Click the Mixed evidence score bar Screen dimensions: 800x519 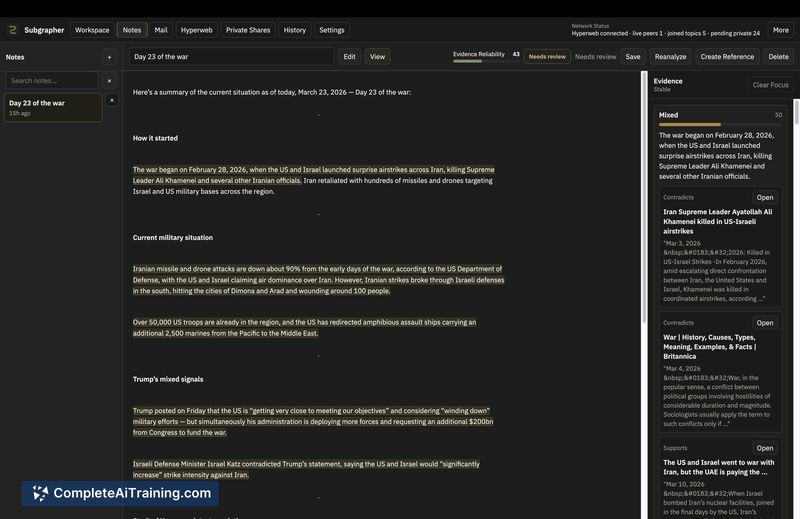[x=720, y=125]
